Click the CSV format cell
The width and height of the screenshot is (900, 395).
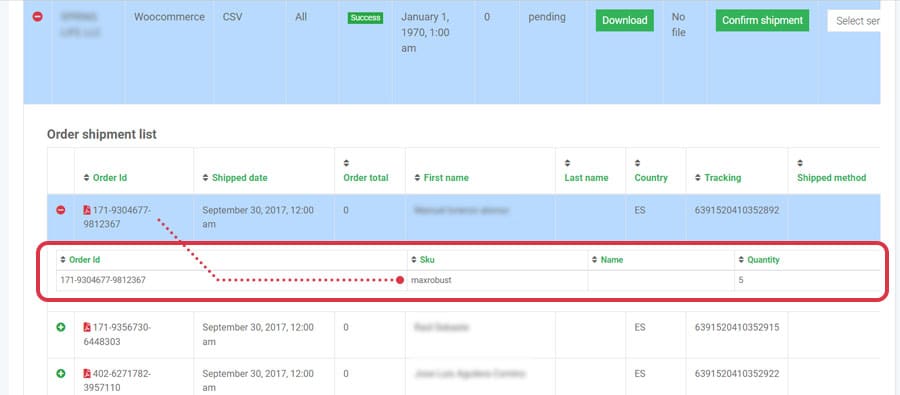click(x=232, y=17)
